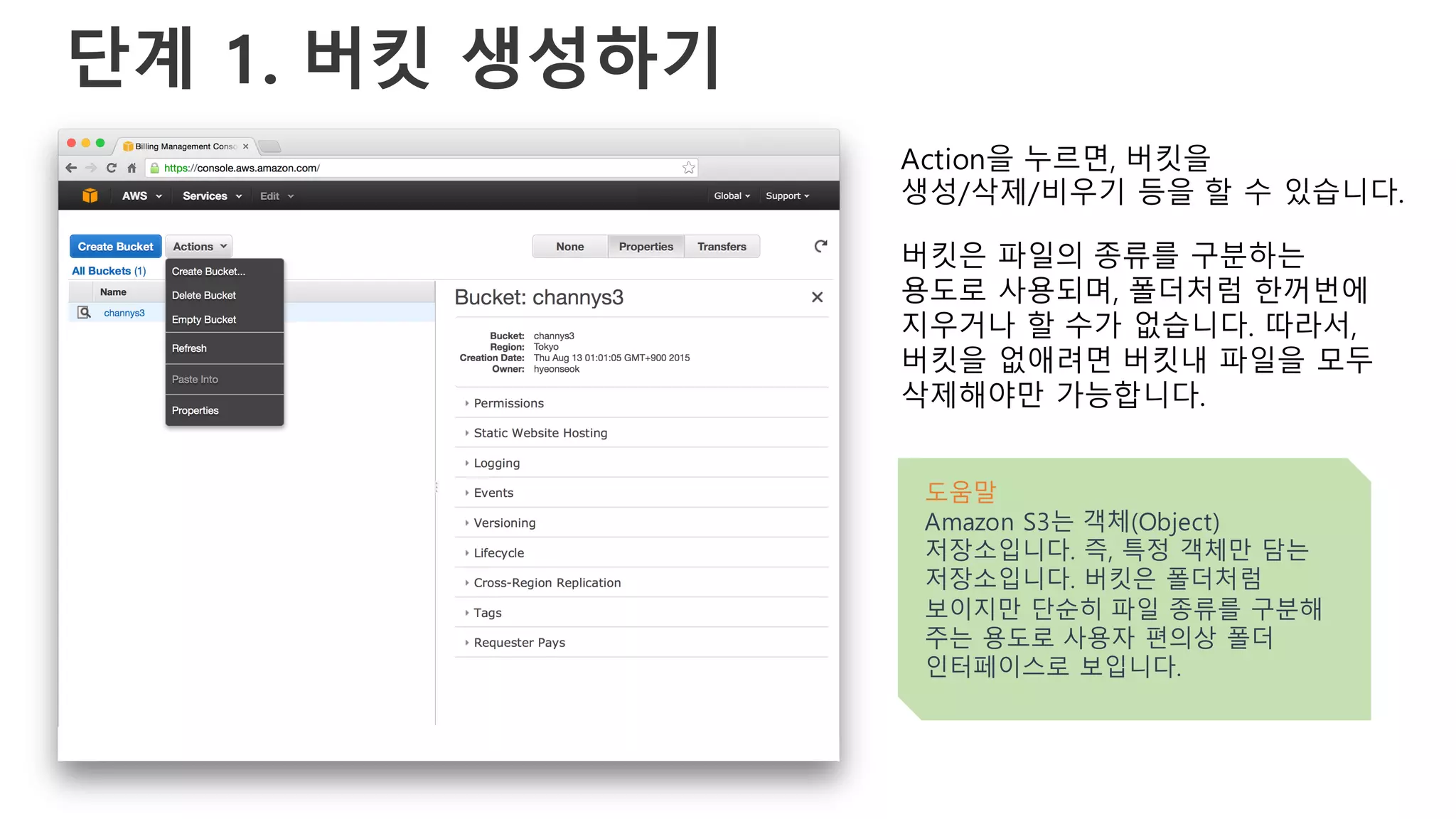Viewport: 1456px width, 819px height.
Task: Click the magnifier icon beside channys3
Action: (84, 313)
